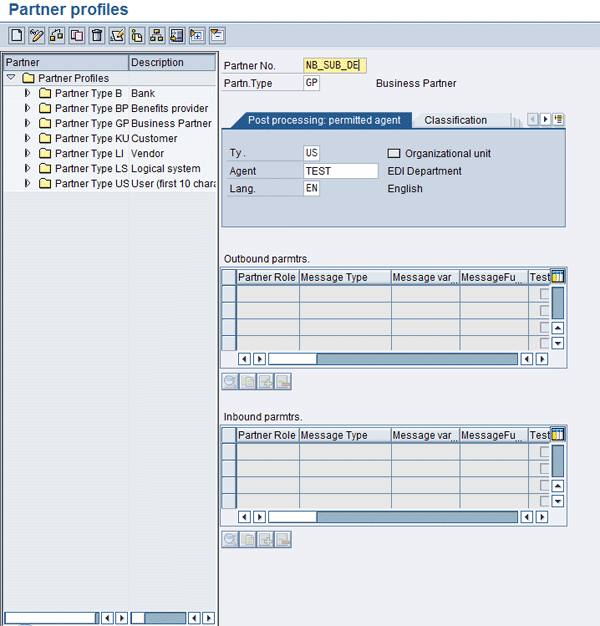This screenshot has height=626, width=600.
Task: Click the Delete trash can icon
Action: pyautogui.click(x=97, y=35)
